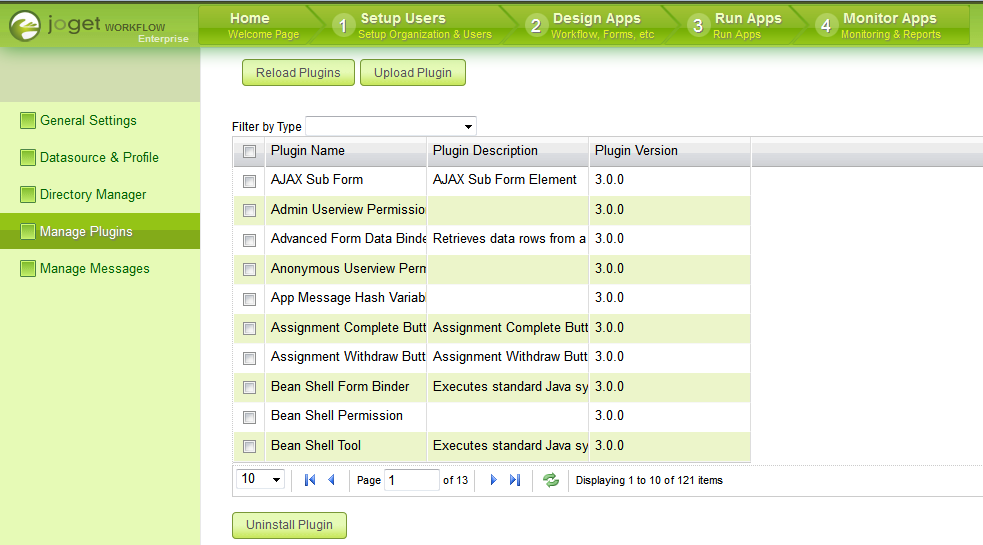Switch to the Monitor Apps tab
The height and width of the screenshot is (545, 983).
[889, 25]
